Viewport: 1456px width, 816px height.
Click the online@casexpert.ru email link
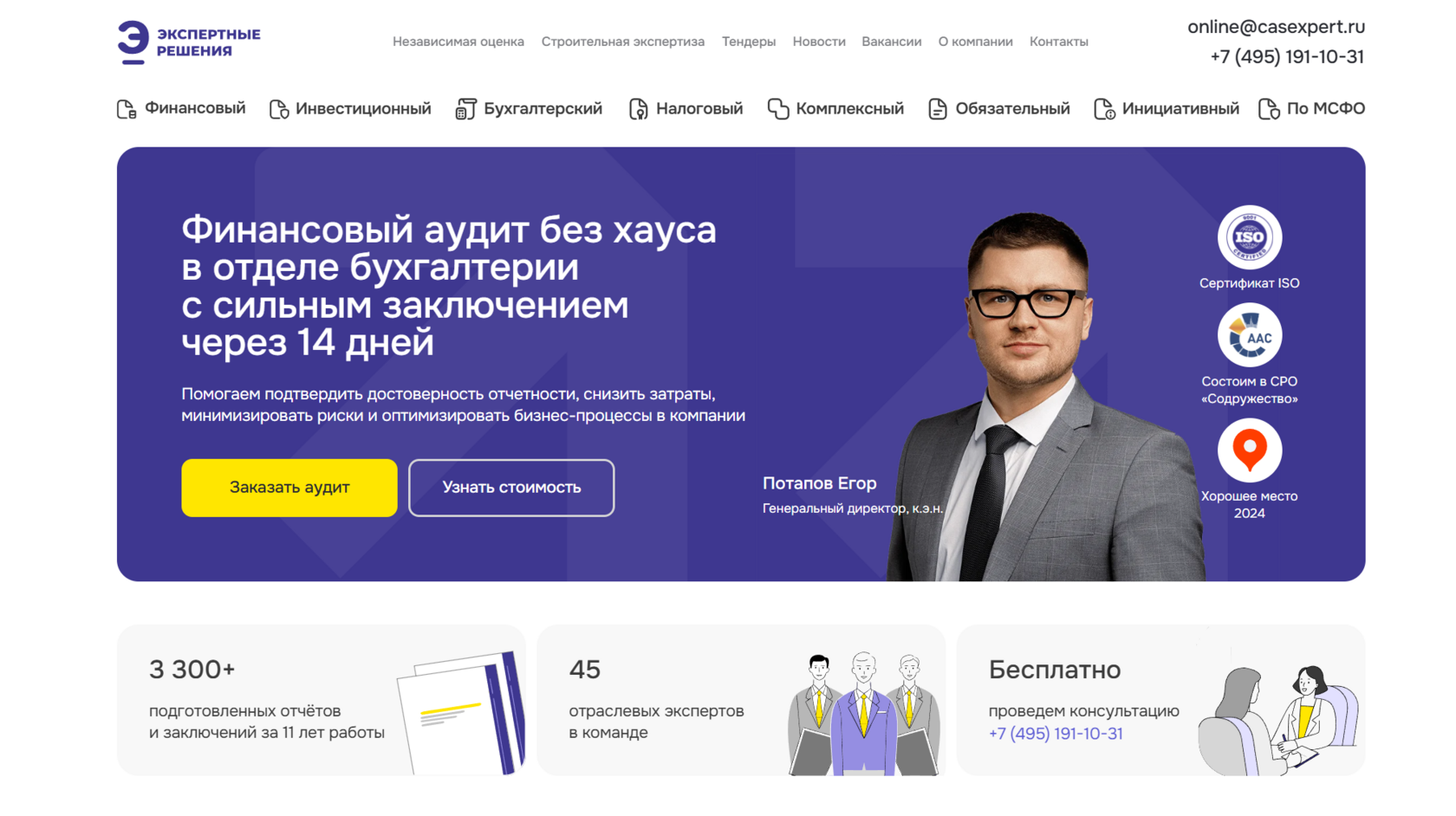click(x=1276, y=27)
